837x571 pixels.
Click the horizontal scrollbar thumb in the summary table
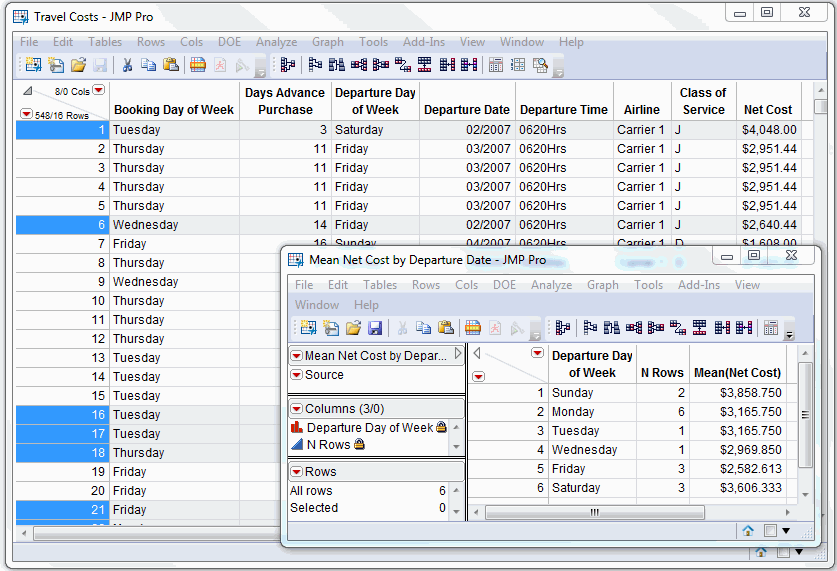[x=593, y=512]
